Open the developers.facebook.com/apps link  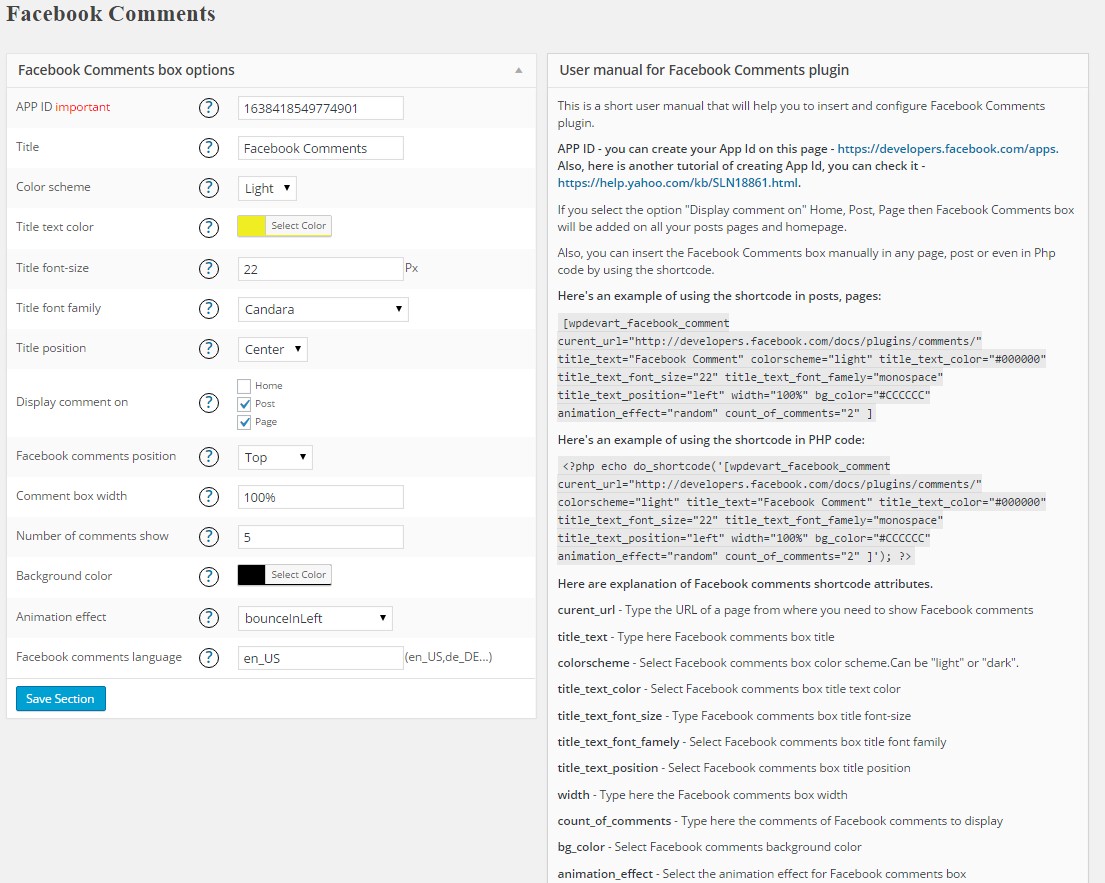[x=946, y=149]
